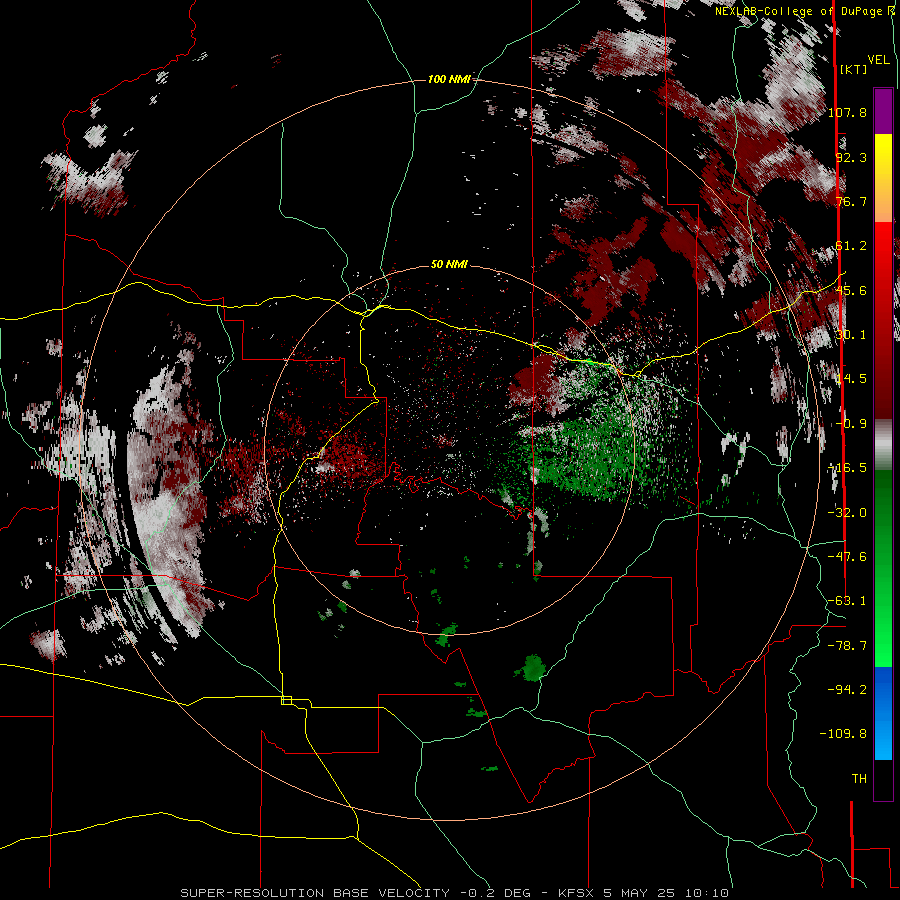Click the 100 NMI range ring label
The height and width of the screenshot is (900, 900).
449,79
